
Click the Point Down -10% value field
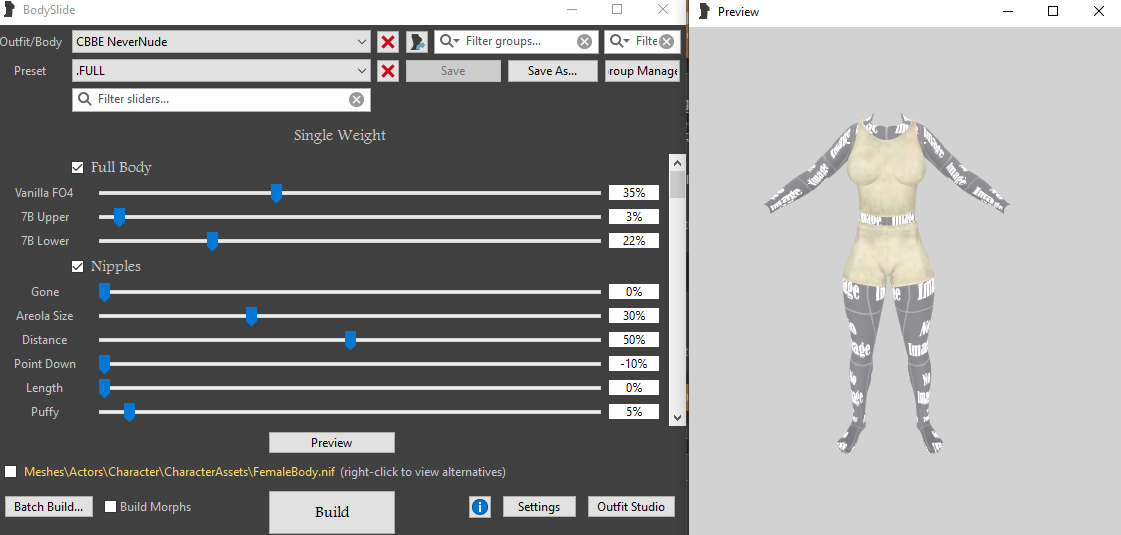coord(634,364)
